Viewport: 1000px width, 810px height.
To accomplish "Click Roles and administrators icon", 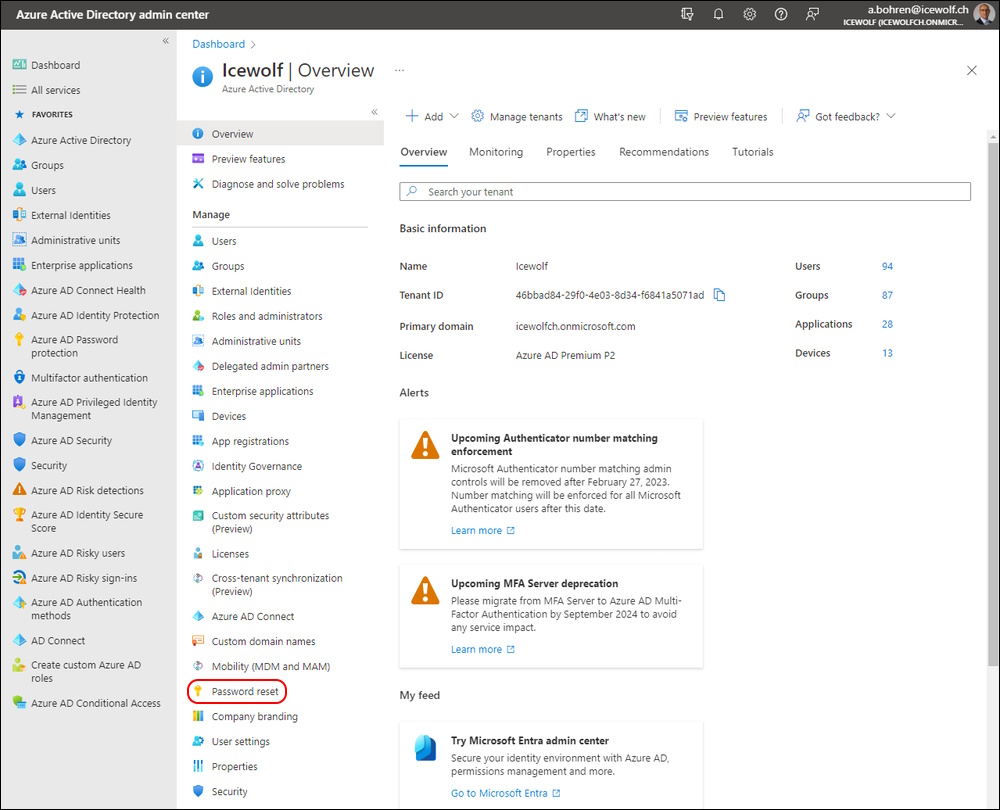I will [x=198, y=316].
